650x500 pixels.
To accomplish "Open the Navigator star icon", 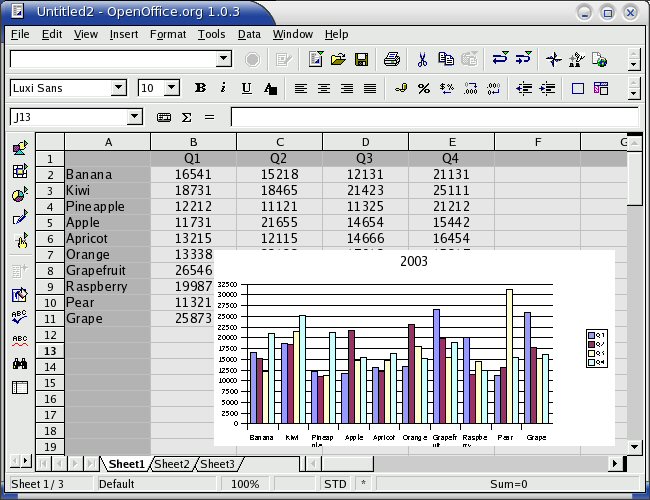I will (554, 59).
